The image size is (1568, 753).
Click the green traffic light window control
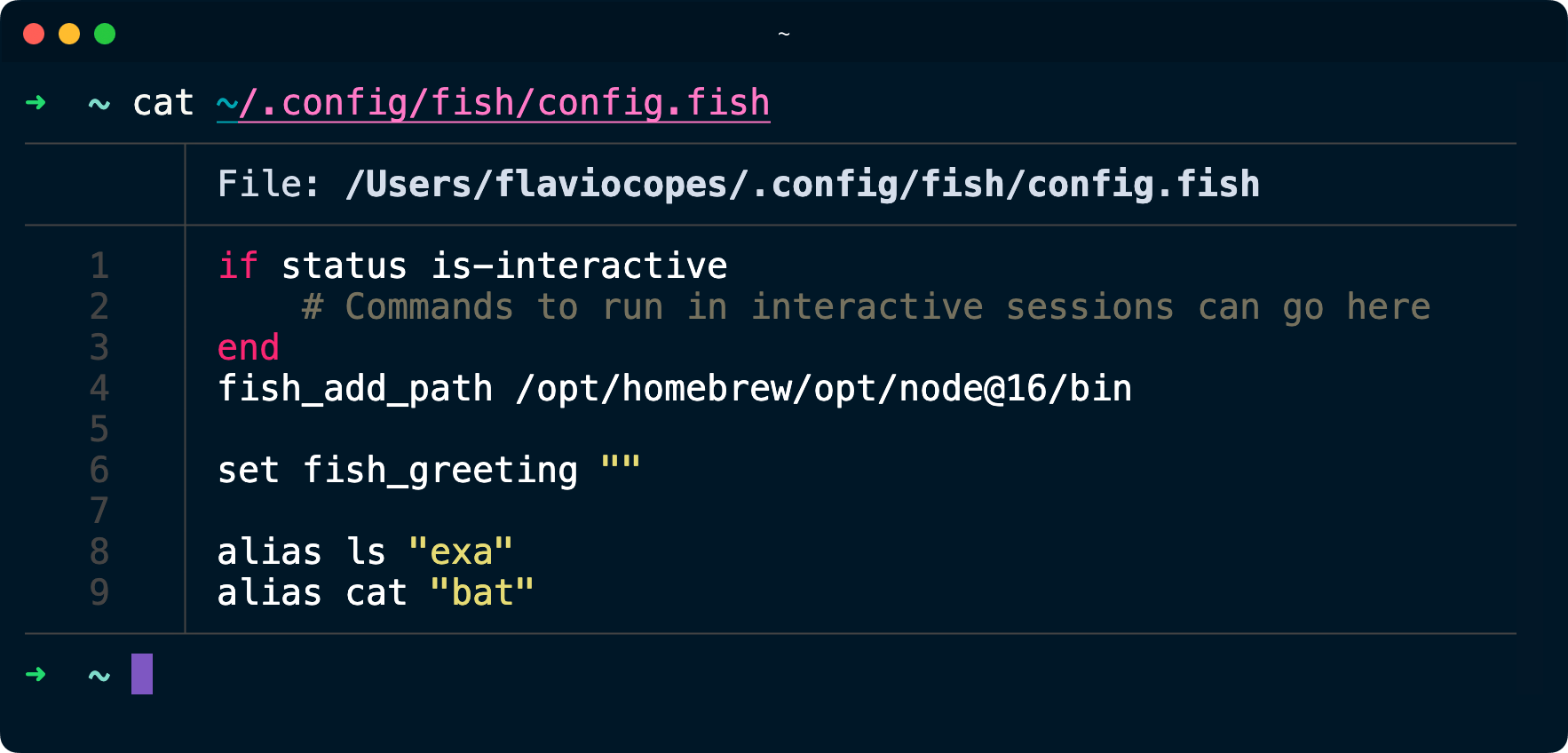click(x=105, y=33)
